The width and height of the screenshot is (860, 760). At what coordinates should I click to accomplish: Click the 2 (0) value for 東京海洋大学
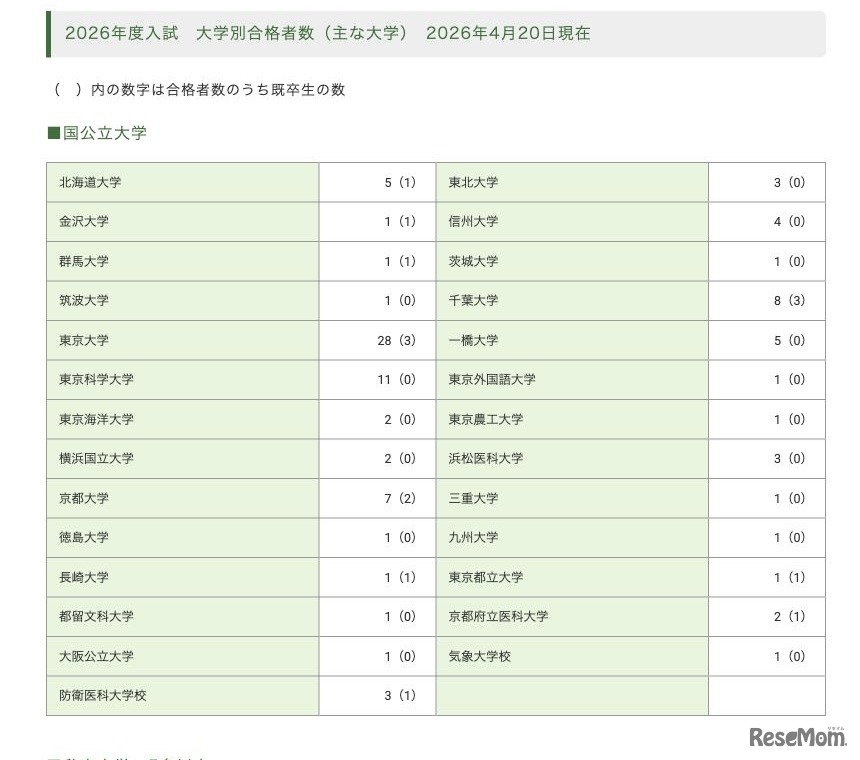400,419
